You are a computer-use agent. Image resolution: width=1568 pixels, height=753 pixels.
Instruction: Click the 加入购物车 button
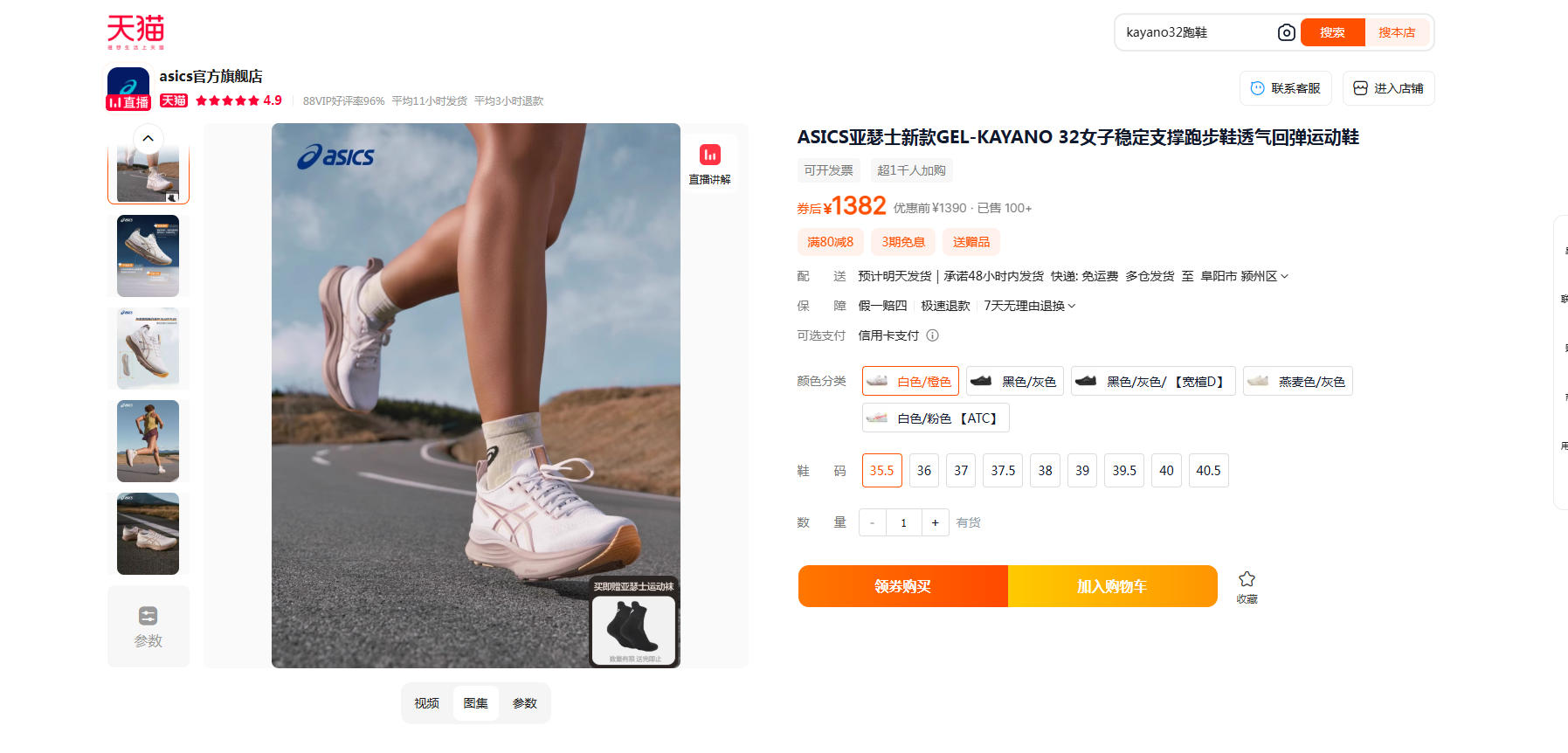(1113, 586)
